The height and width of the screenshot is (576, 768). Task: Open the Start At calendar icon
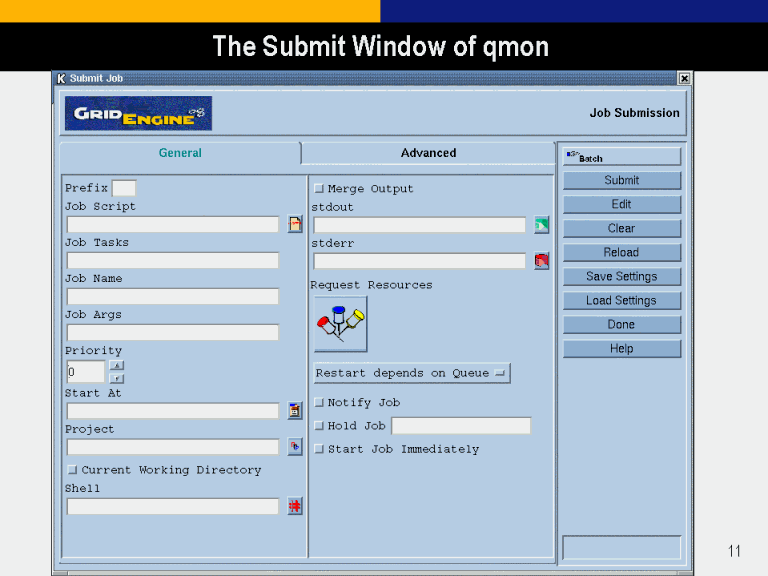click(294, 410)
